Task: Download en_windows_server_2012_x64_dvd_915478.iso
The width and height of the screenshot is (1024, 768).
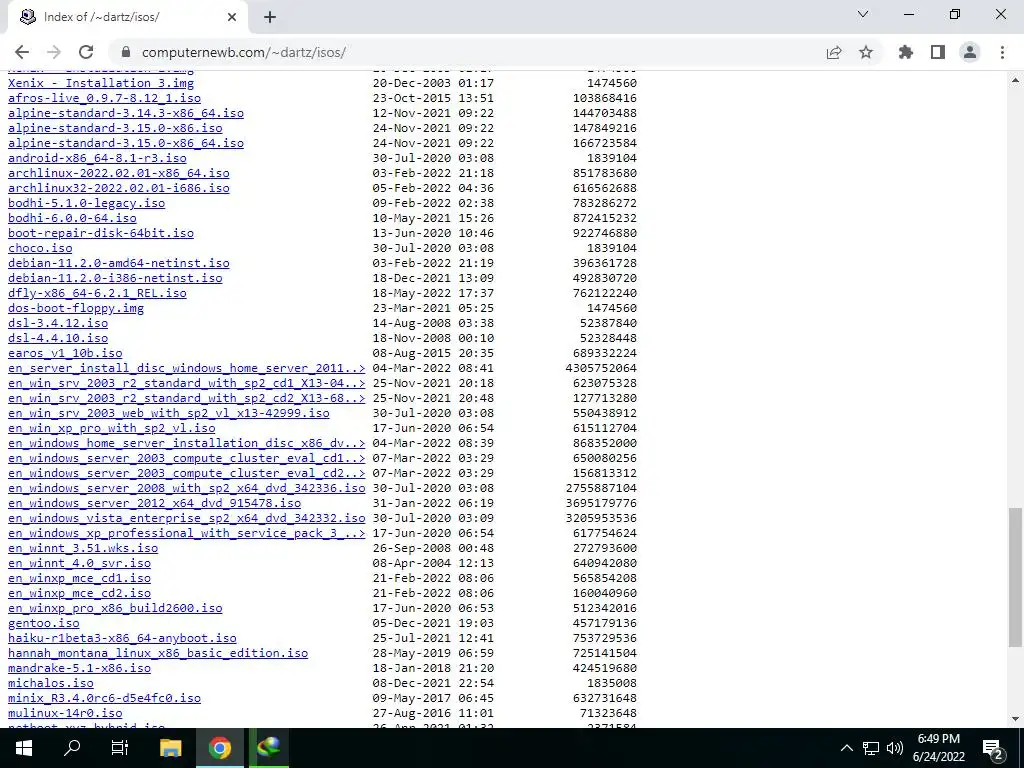Action: [155, 504]
